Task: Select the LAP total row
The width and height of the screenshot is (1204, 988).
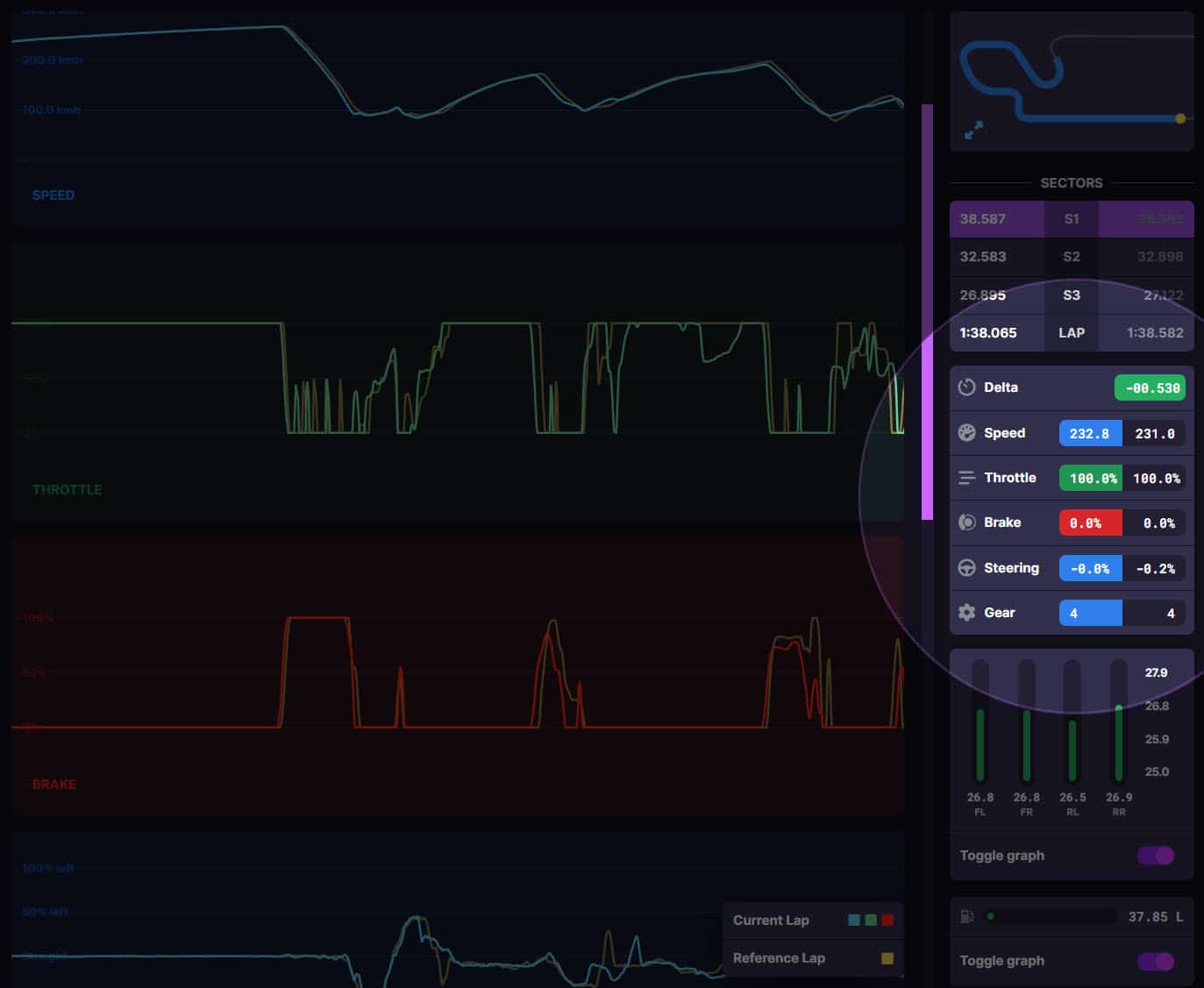Action: point(1072,333)
